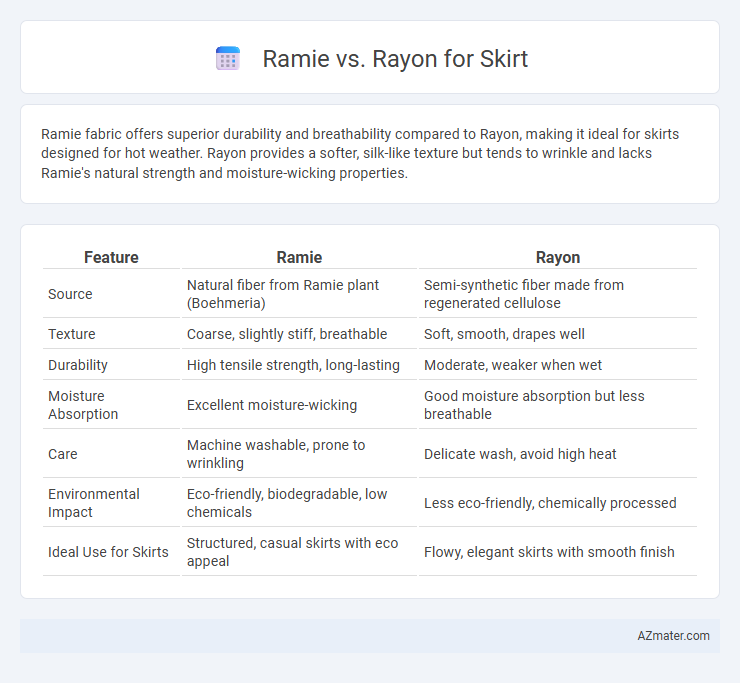
Task: Click the calendar grid icon beside the title
Action: [228, 59]
